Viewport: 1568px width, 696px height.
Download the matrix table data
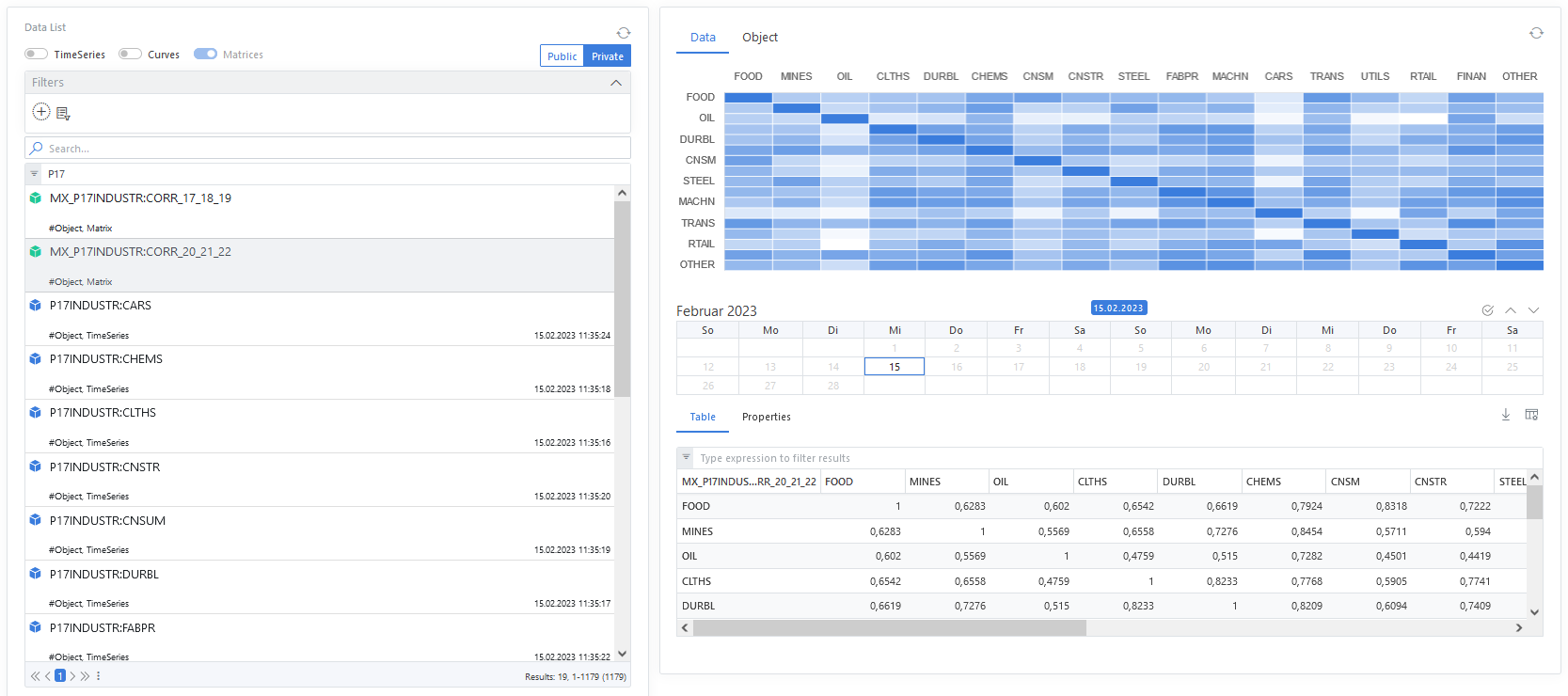point(1505,415)
